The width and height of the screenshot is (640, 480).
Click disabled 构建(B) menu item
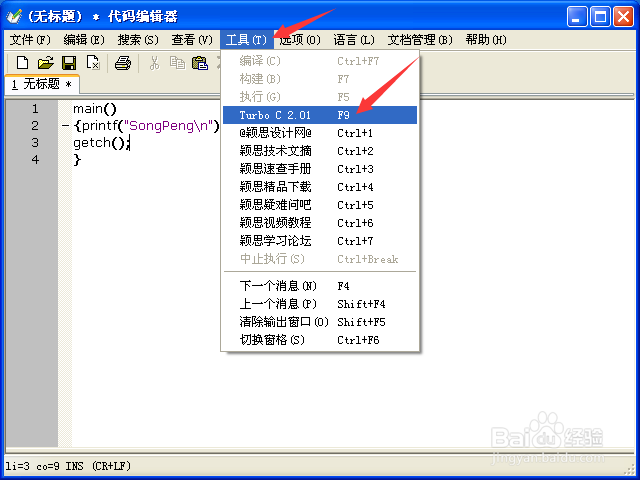pyautogui.click(x=320, y=79)
